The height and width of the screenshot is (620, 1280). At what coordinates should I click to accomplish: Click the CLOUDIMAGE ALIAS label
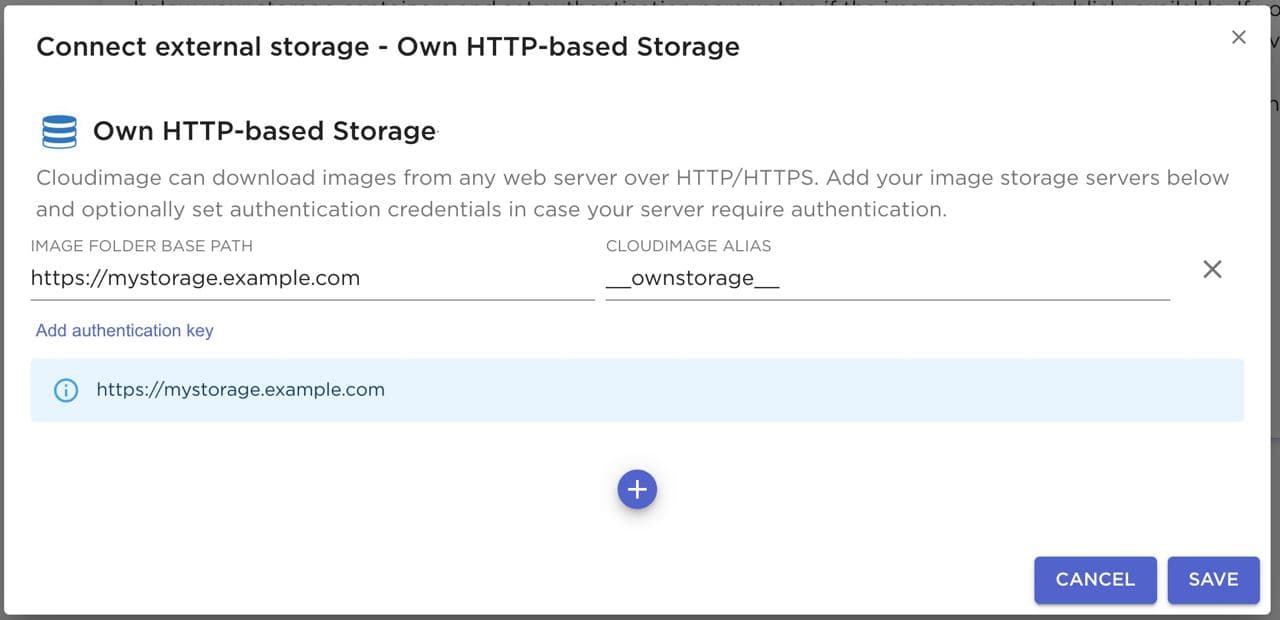point(688,246)
